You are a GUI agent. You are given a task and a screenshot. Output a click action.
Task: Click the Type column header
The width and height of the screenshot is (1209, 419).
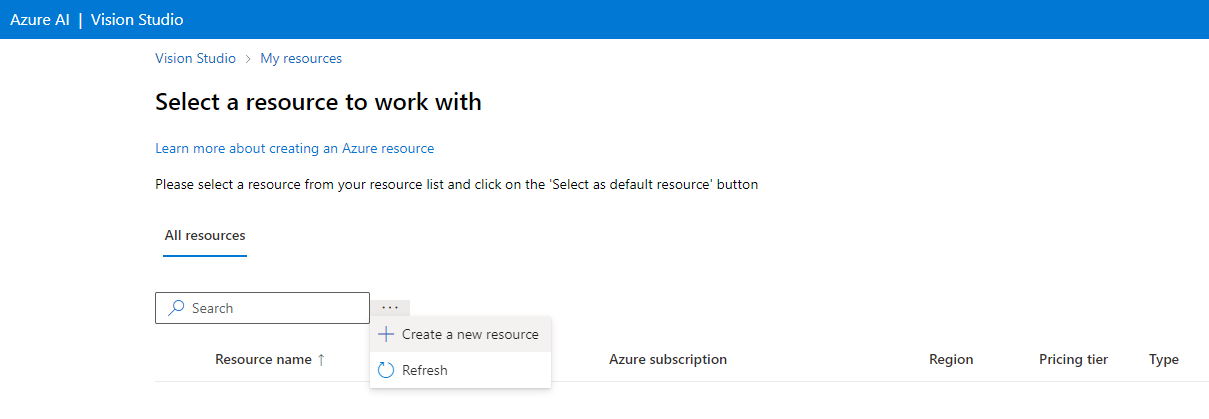click(1164, 359)
